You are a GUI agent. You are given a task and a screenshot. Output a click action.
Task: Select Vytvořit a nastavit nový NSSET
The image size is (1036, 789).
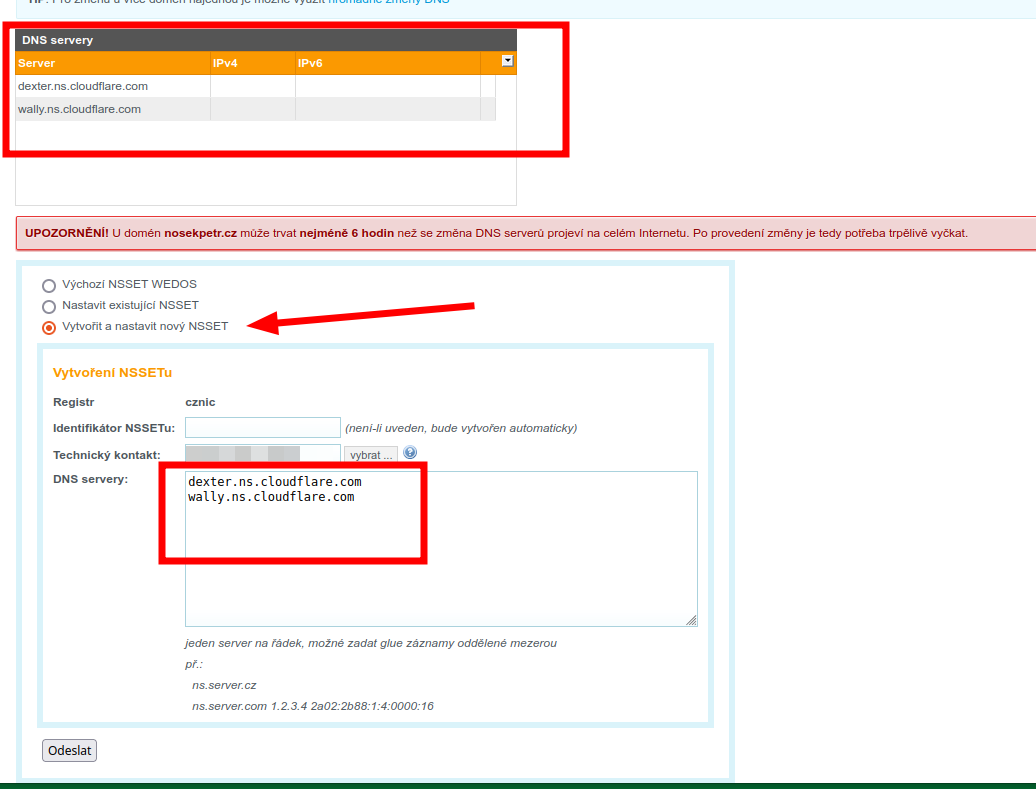[49, 327]
